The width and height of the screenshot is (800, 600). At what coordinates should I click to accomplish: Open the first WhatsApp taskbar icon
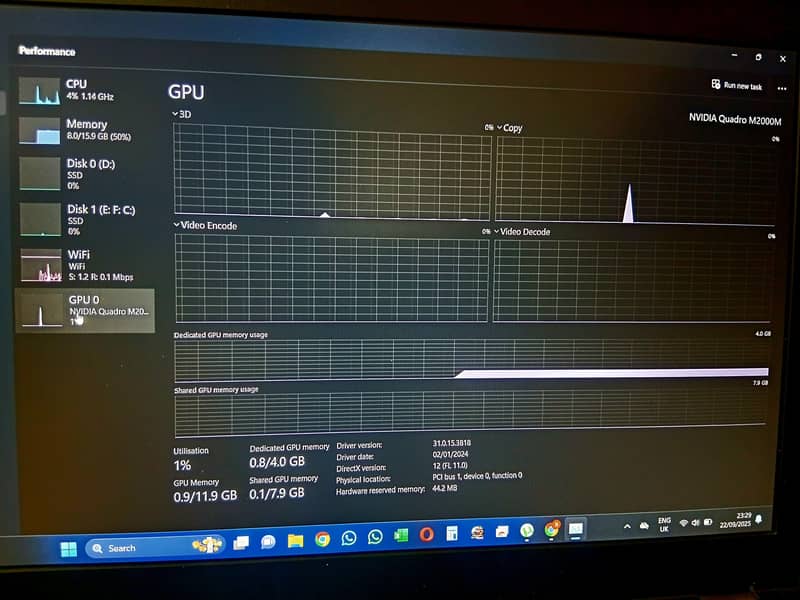coord(349,538)
